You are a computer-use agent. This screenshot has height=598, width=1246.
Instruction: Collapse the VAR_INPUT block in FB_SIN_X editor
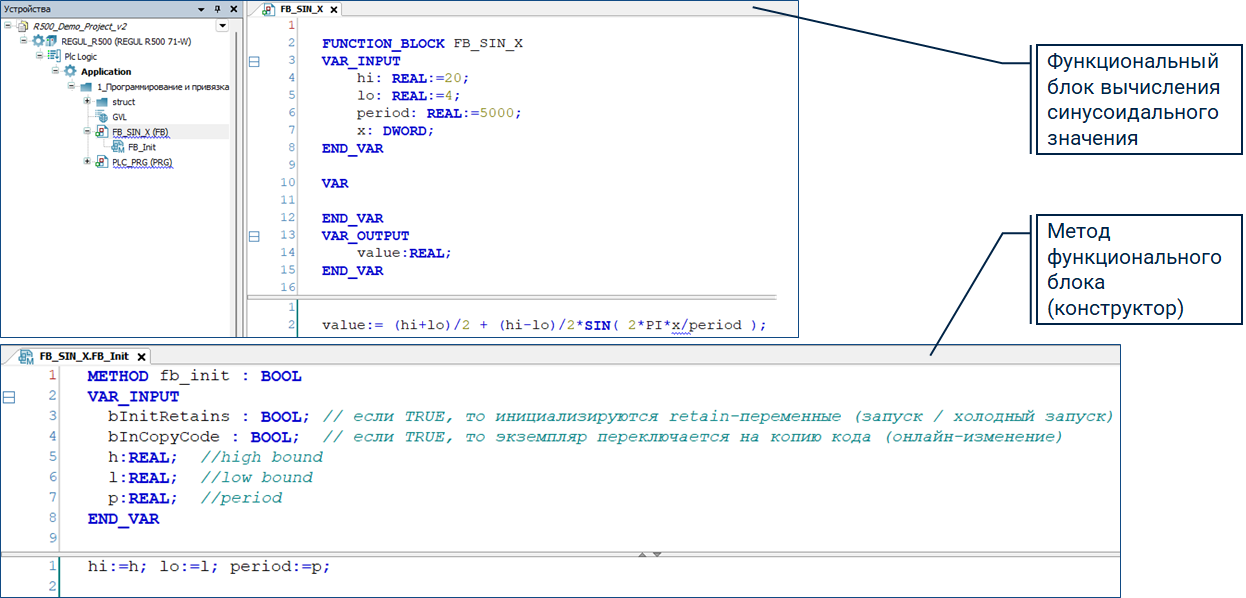click(x=253, y=61)
